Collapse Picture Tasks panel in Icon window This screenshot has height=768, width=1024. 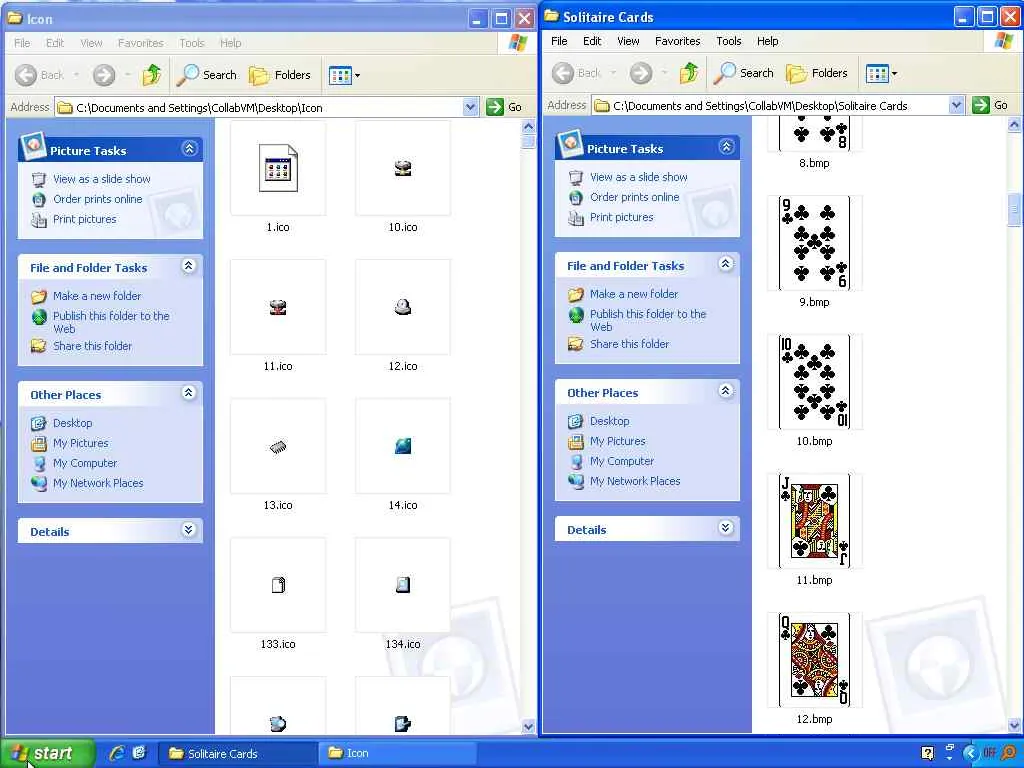(x=189, y=149)
